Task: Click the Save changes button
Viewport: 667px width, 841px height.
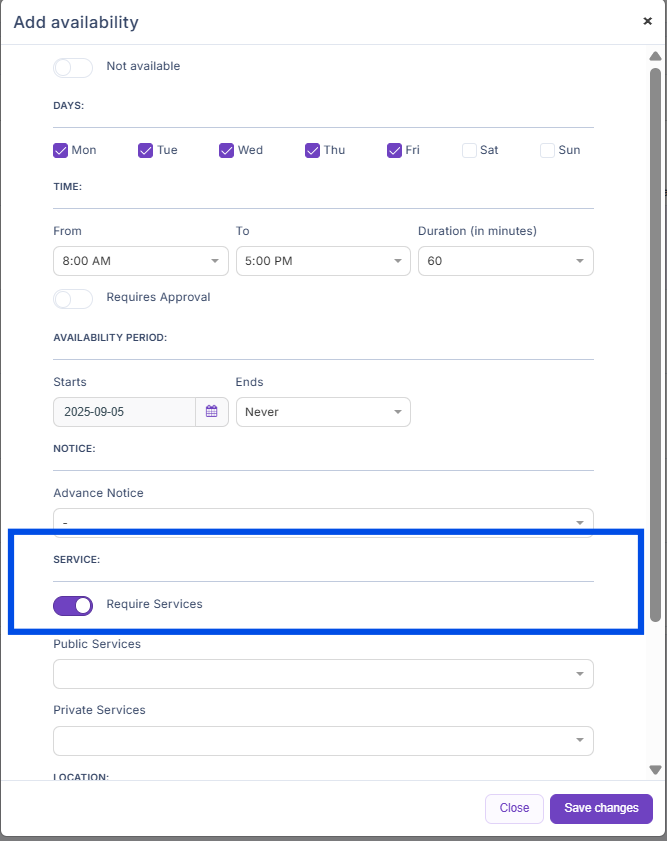Action: coord(601,808)
